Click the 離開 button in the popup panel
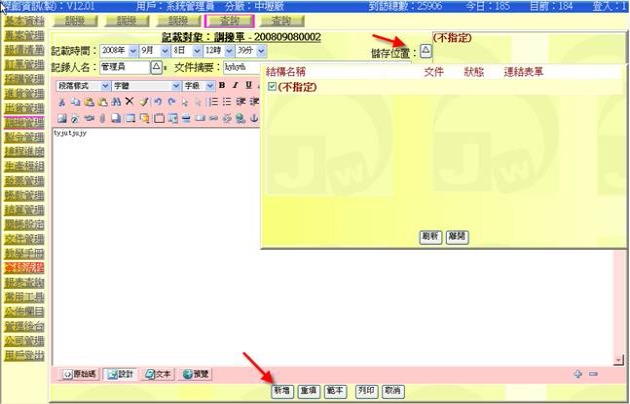Screen dimensions: 630x404 pos(457,237)
